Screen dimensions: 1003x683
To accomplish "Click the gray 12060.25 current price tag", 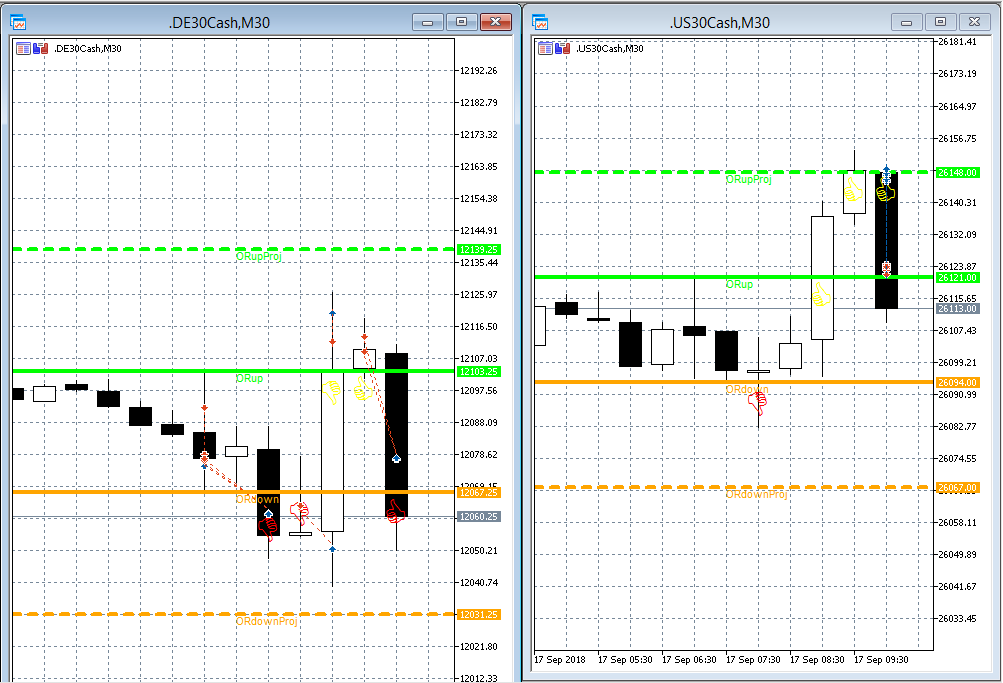I will [479, 517].
